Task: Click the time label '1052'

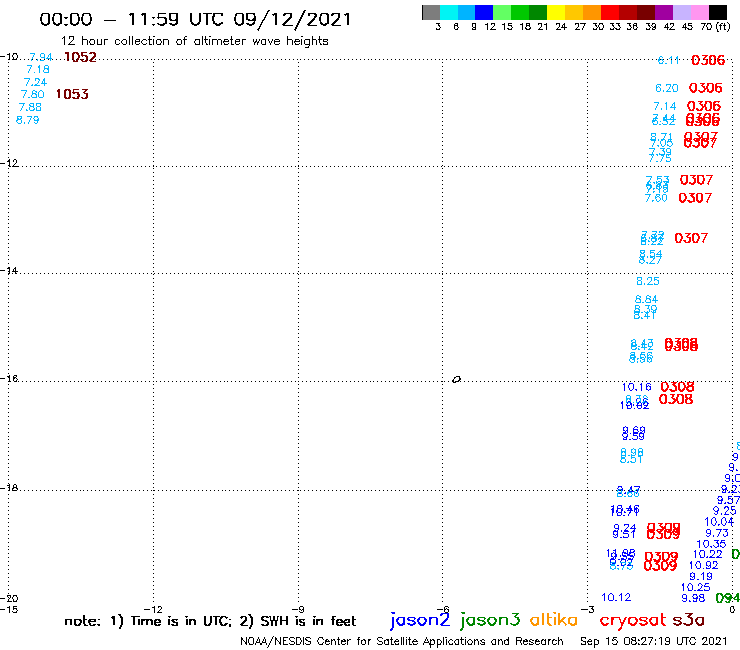Action: pyautogui.click(x=80, y=57)
